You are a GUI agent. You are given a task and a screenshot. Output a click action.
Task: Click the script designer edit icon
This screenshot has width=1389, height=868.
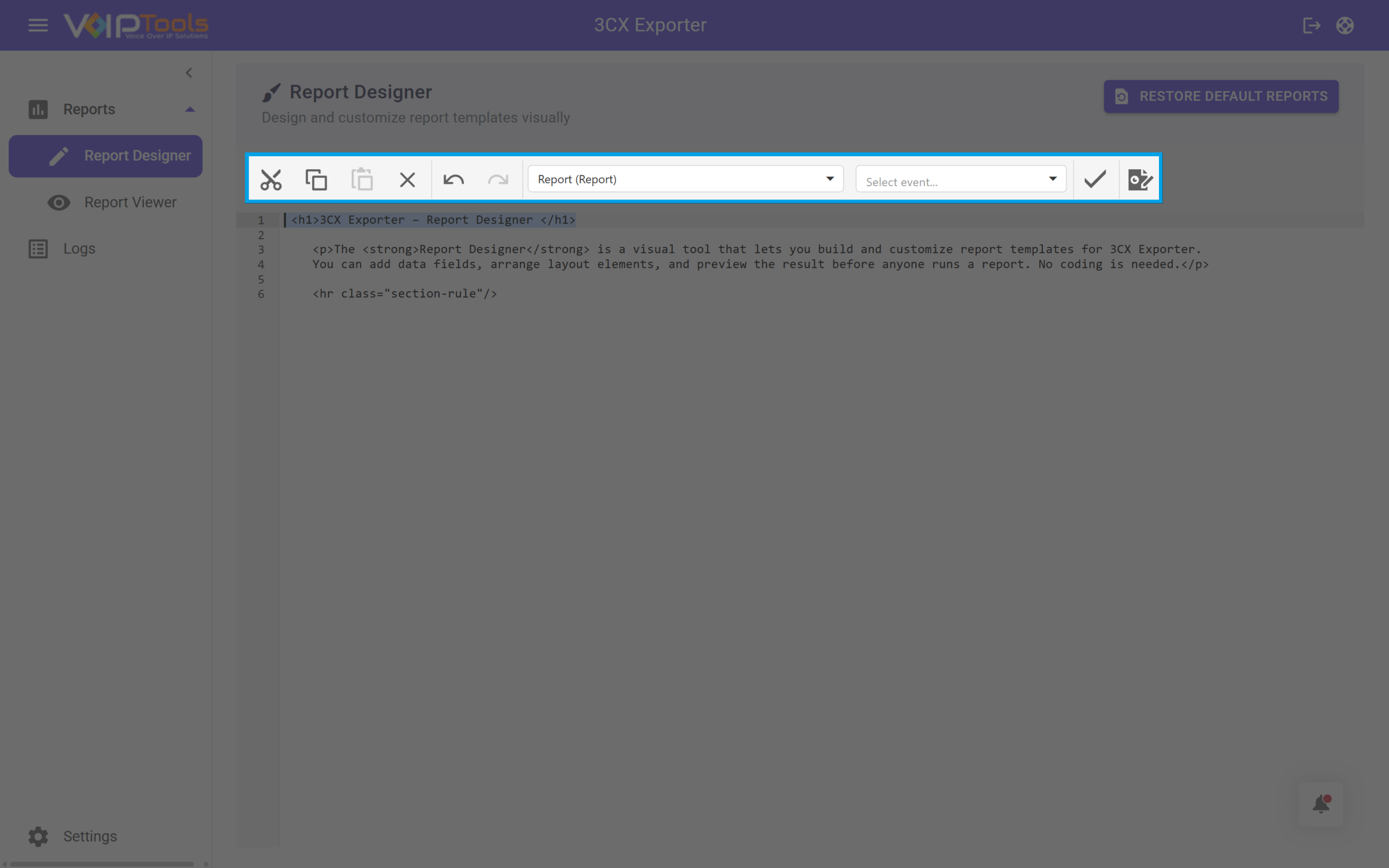pyautogui.click(x=1140, y=180)
